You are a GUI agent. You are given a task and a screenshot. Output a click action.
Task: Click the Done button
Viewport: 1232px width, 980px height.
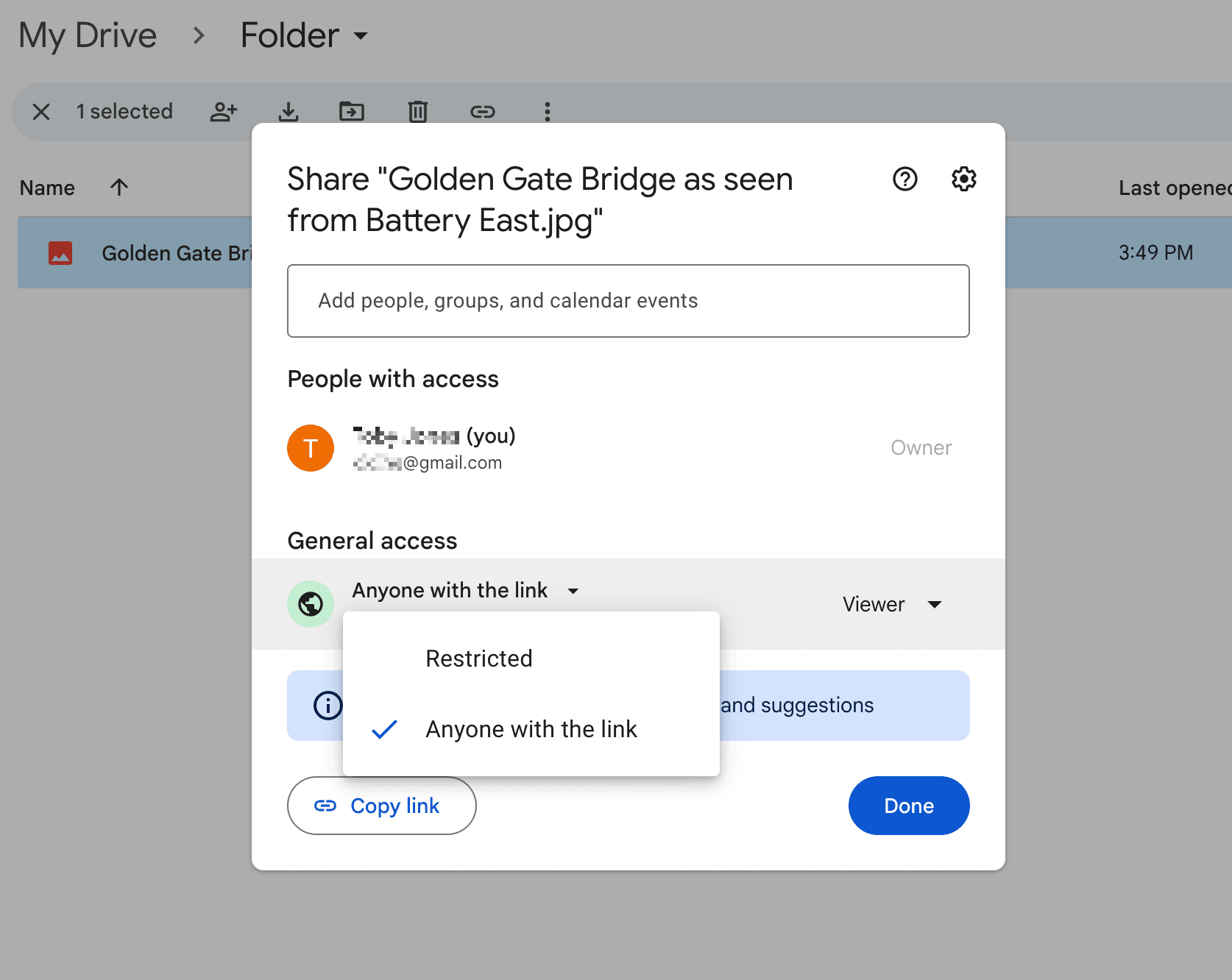coord(909,806)
